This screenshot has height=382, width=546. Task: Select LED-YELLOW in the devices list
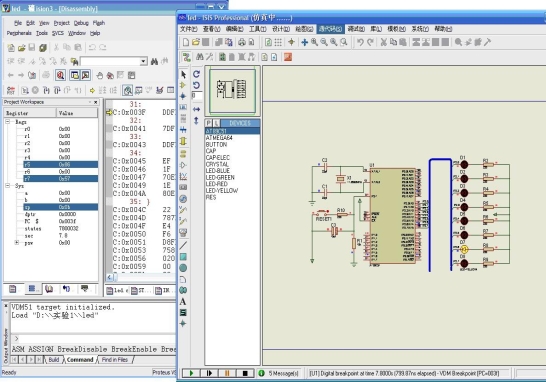(221, 190)
